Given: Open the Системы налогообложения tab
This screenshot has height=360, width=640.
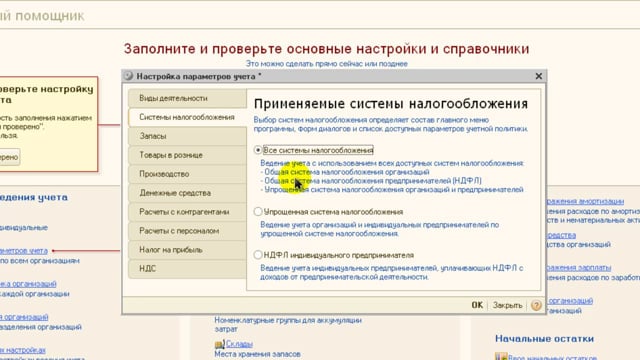Looking at the screenshot, I should click(x=187, y=117).
